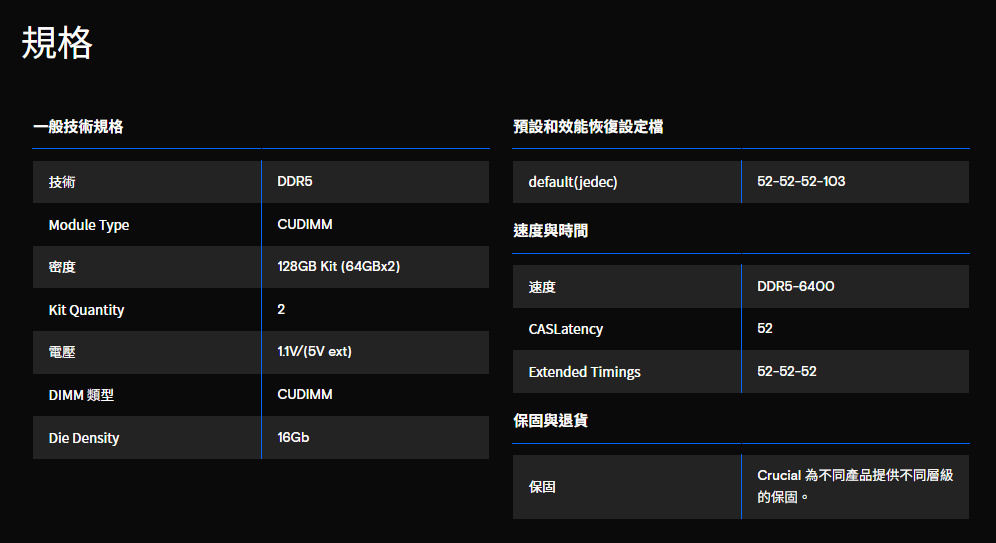Select the 52-52-52-103 timing value
Screen dimensions: 996x543
pos(801,182)
